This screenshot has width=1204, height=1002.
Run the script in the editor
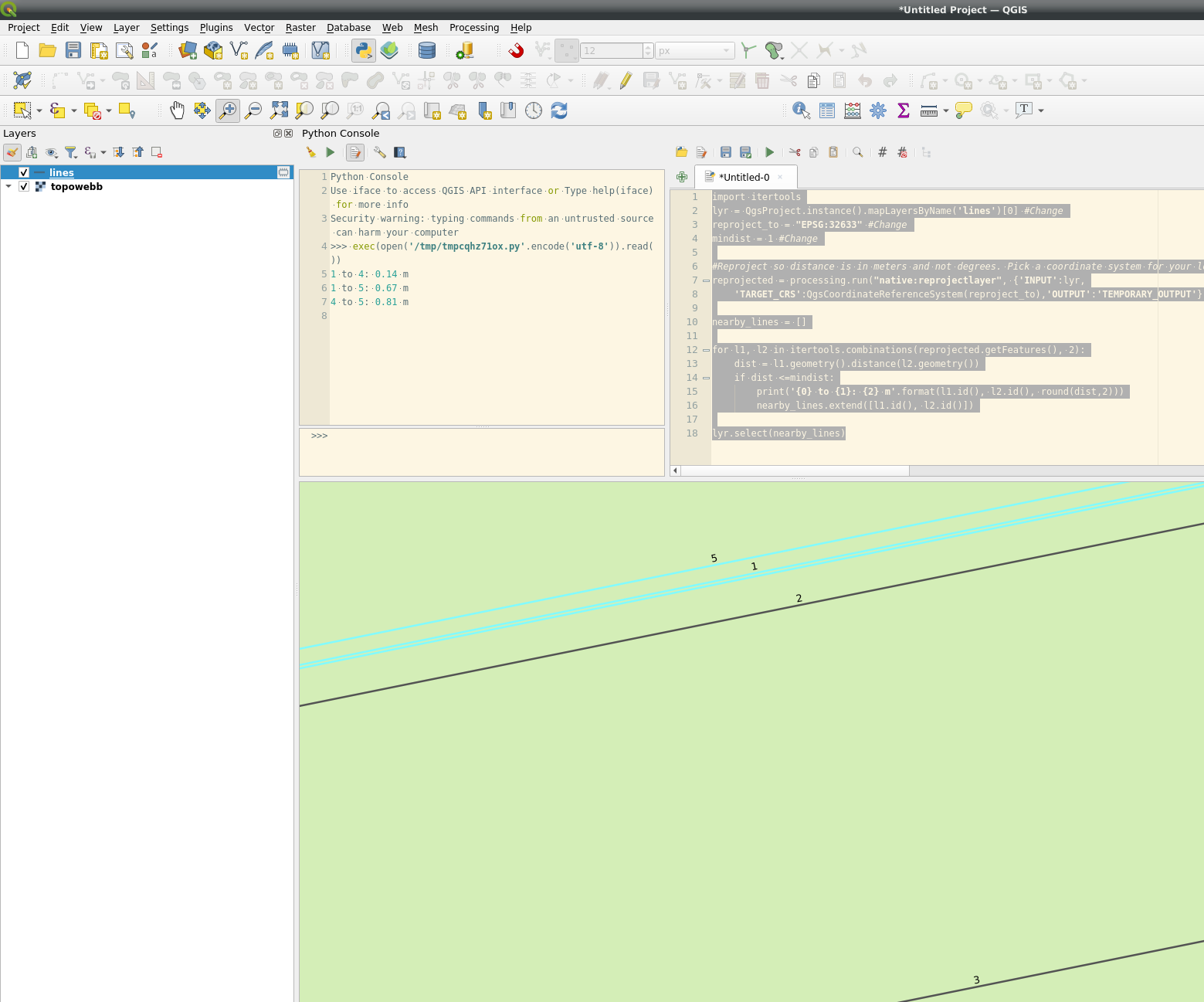[x=769, y=152]
